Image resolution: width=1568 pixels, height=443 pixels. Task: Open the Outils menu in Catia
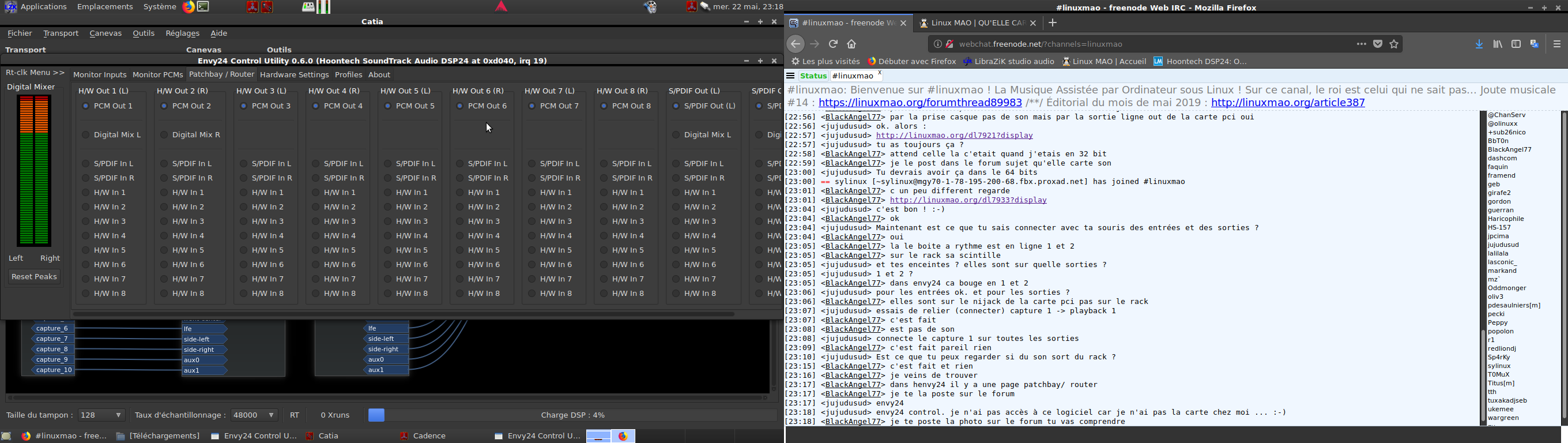pos(144,33)
